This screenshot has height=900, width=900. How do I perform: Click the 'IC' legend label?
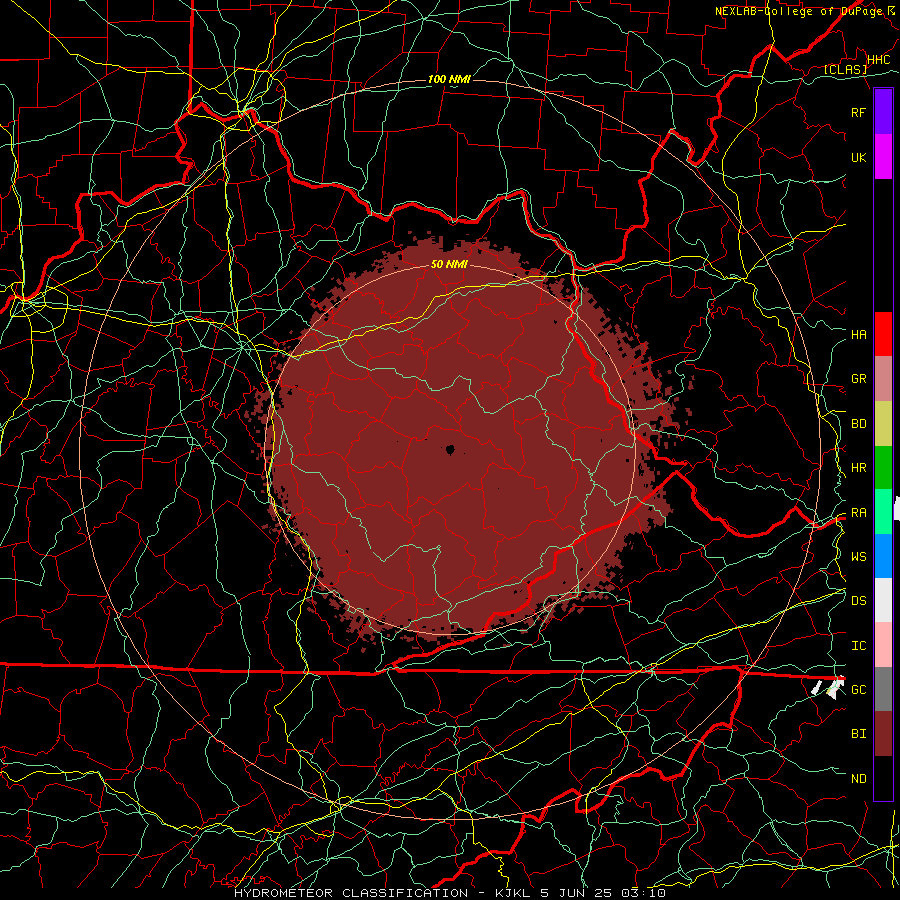coord(859,646)
